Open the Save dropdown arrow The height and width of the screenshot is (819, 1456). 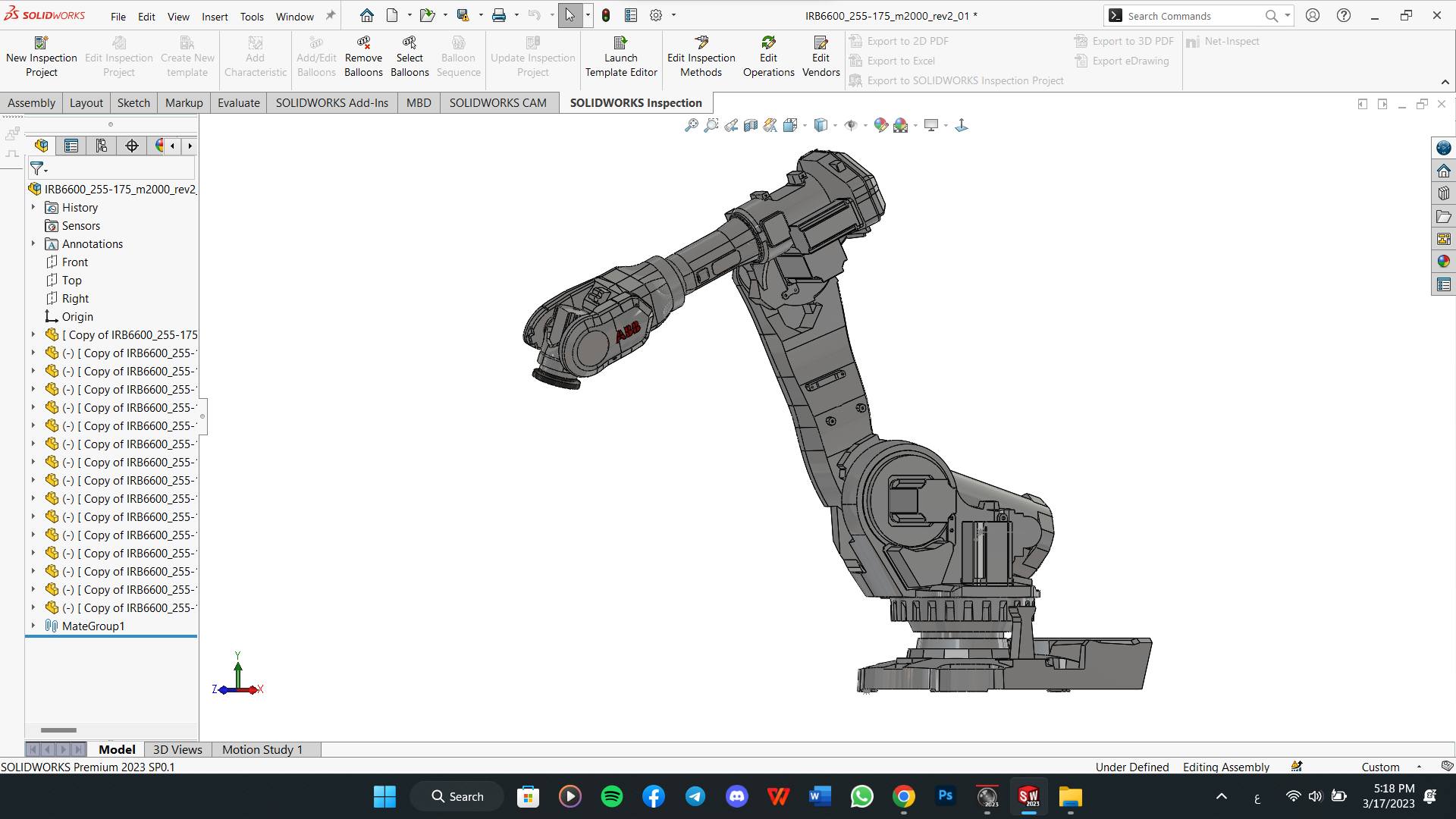coord(481,15)
